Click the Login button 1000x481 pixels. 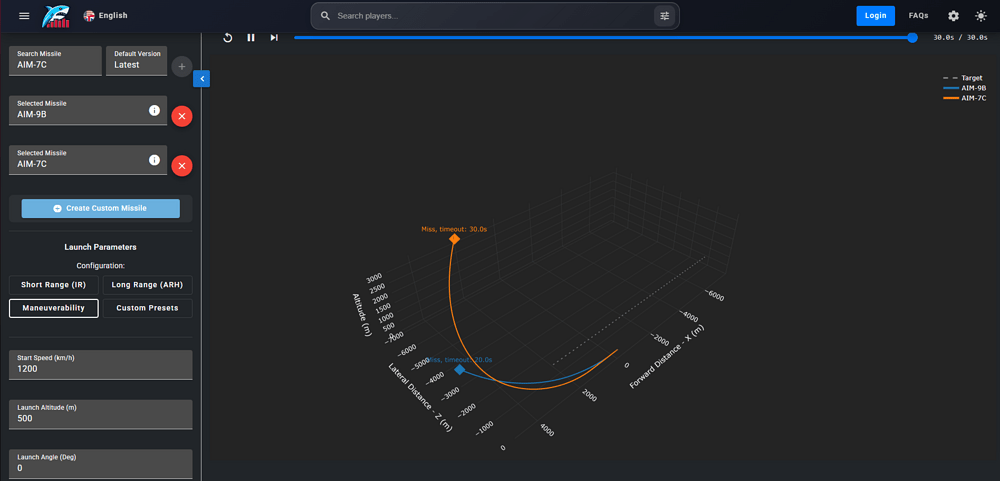click(x=876, y=16)
